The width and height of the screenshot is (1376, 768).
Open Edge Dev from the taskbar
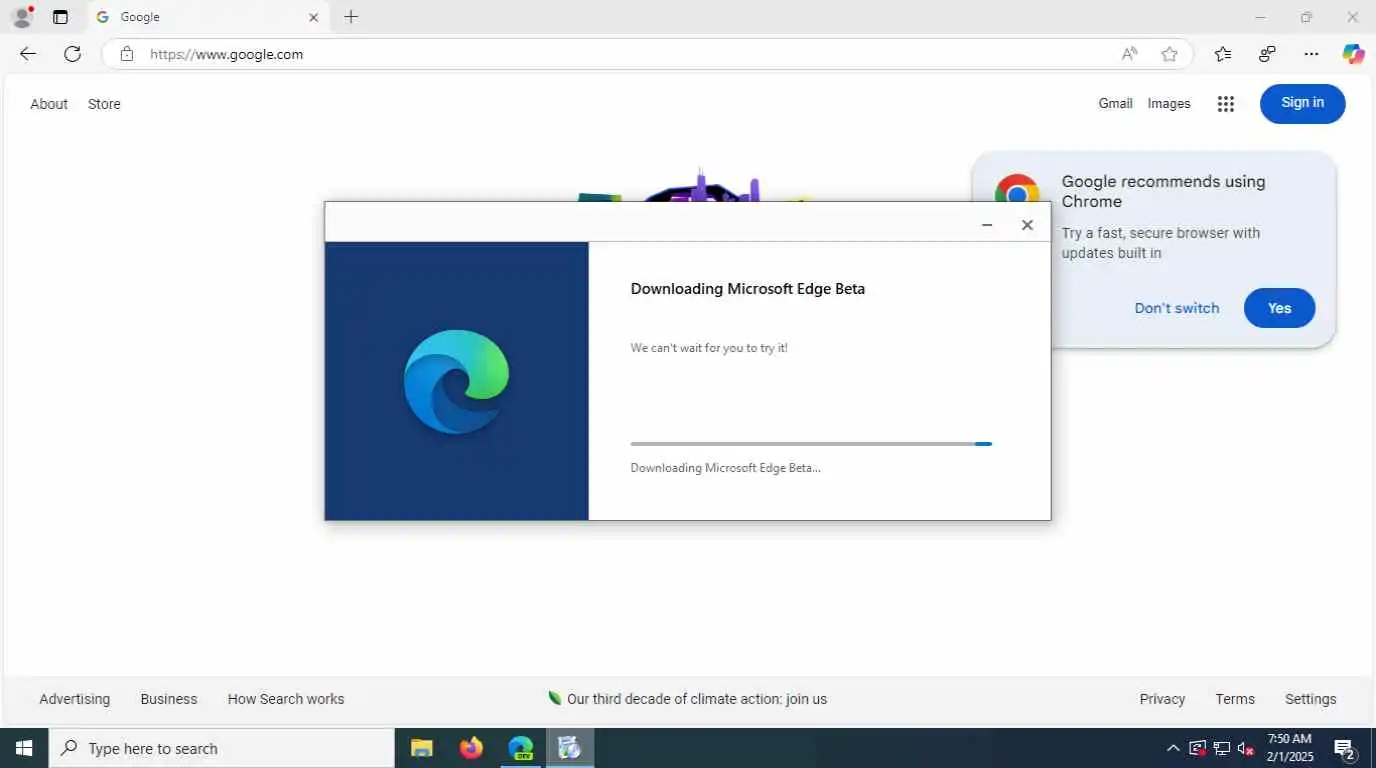point(520,748)
